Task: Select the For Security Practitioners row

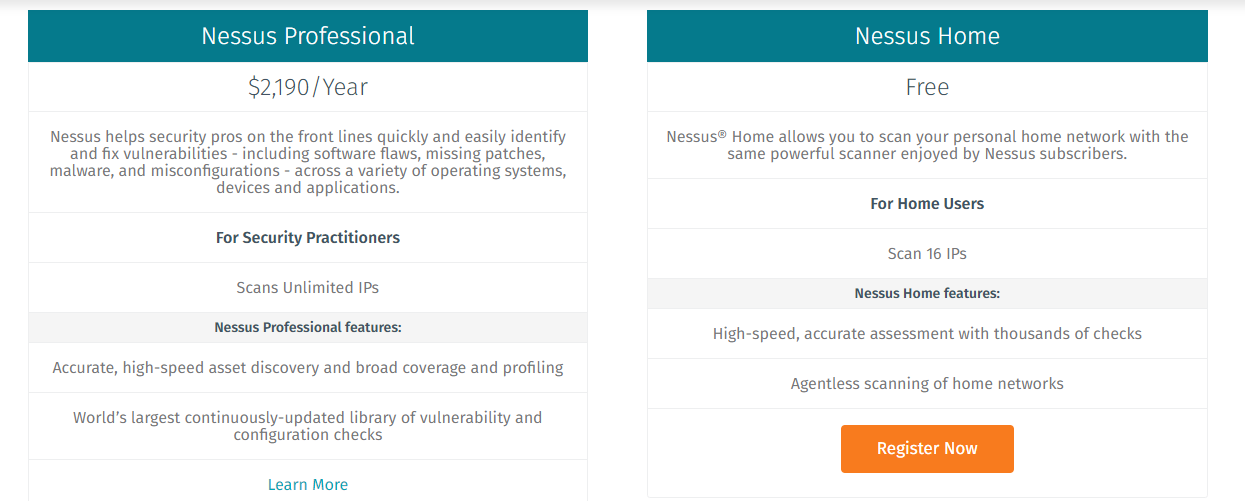Action: 308,237
